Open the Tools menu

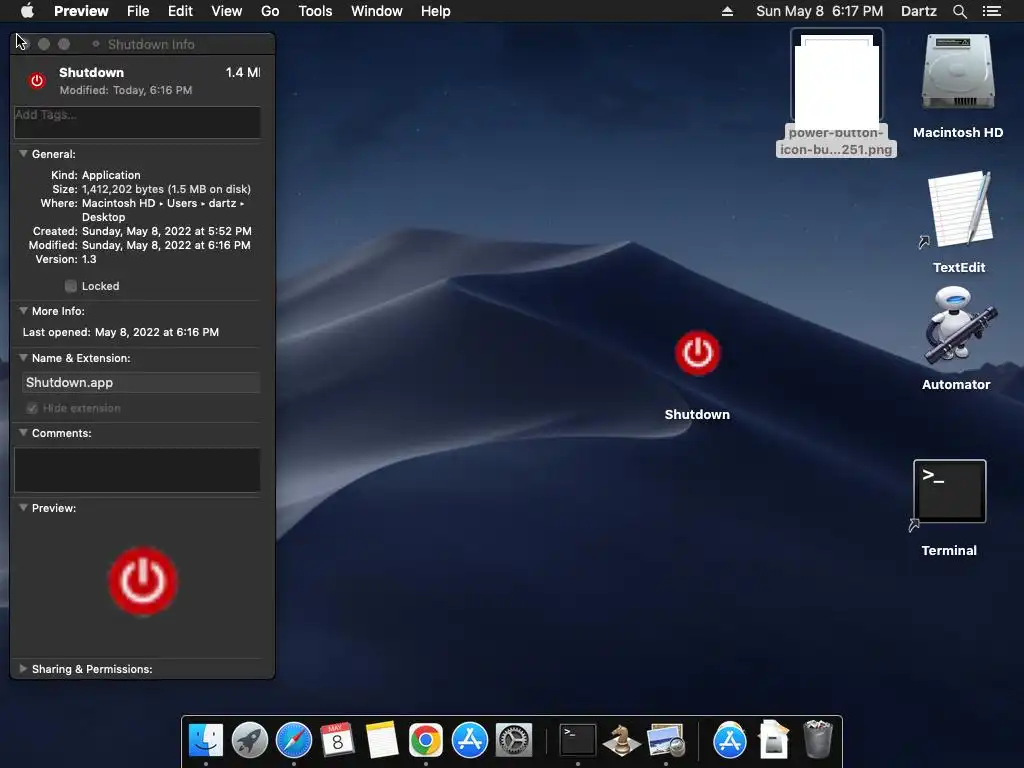[315, 11]
